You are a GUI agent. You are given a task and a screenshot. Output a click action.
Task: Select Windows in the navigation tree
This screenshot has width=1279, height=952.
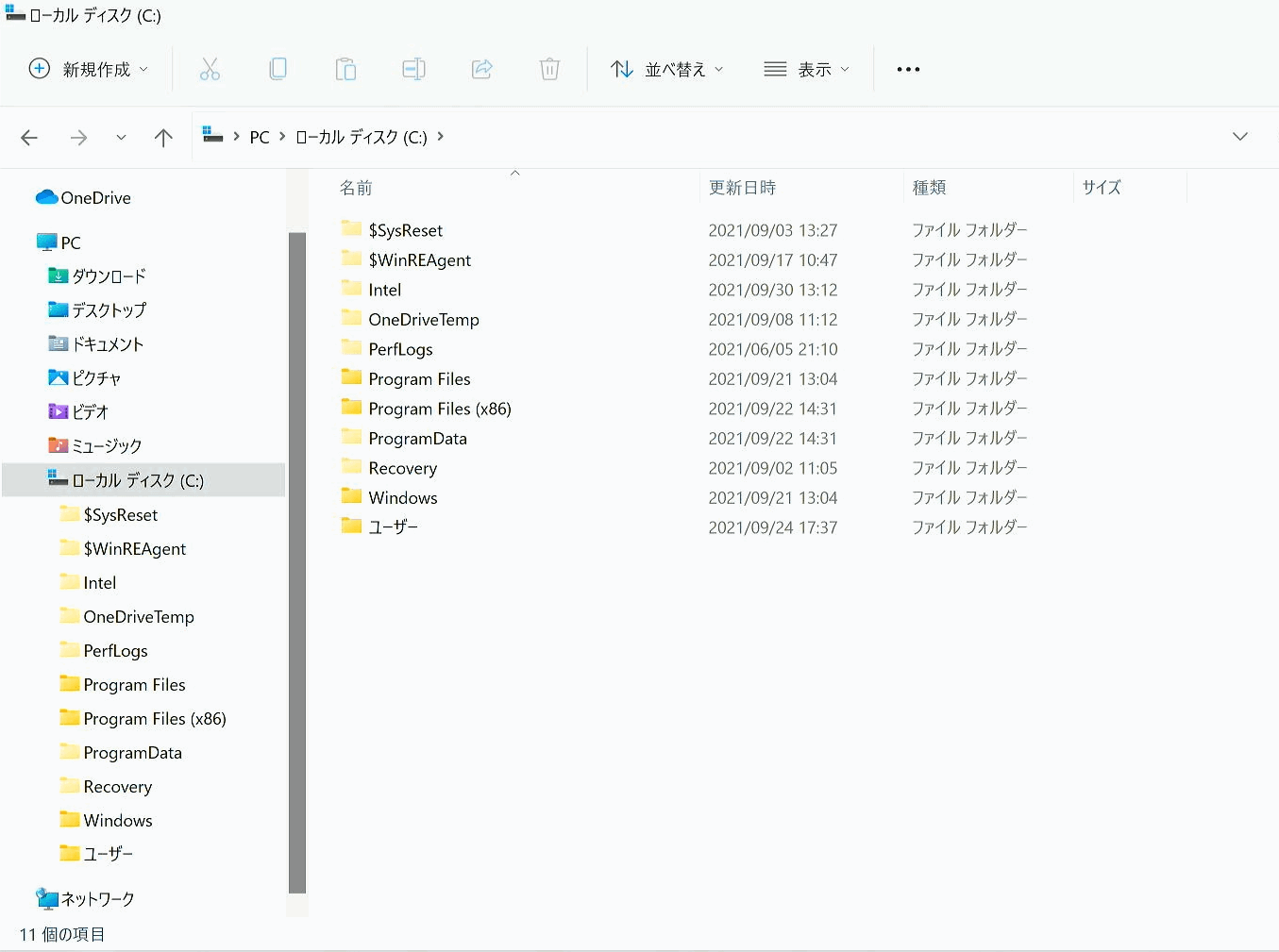[x=106, y=821]
